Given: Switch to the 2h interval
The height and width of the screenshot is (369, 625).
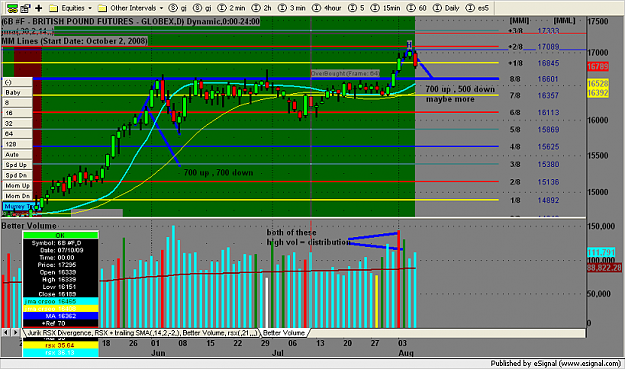Looking at the screenshot, I should [x=262, y=8].
